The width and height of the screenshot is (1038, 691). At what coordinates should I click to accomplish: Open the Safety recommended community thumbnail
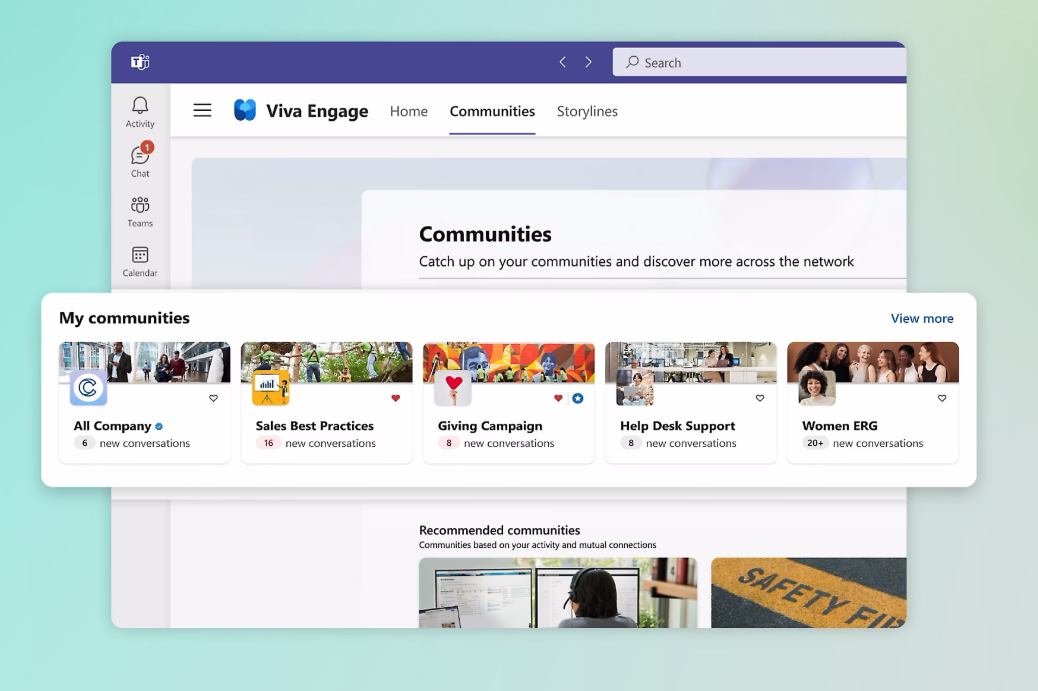808,592
